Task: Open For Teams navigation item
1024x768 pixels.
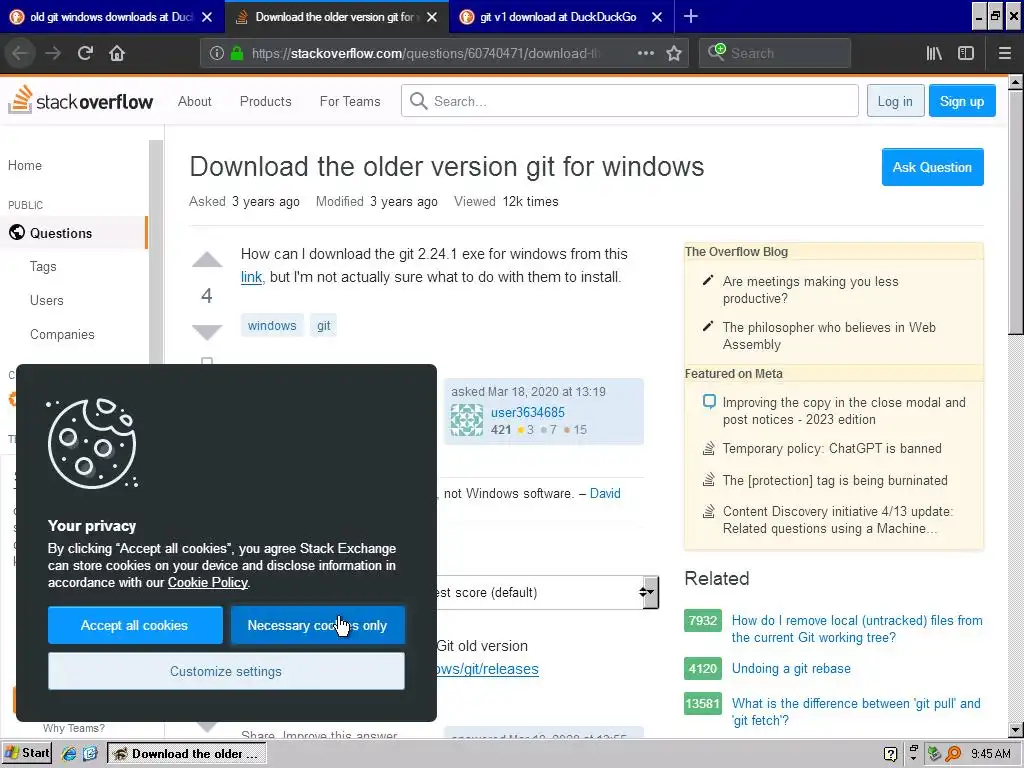Action: [350, 101]
